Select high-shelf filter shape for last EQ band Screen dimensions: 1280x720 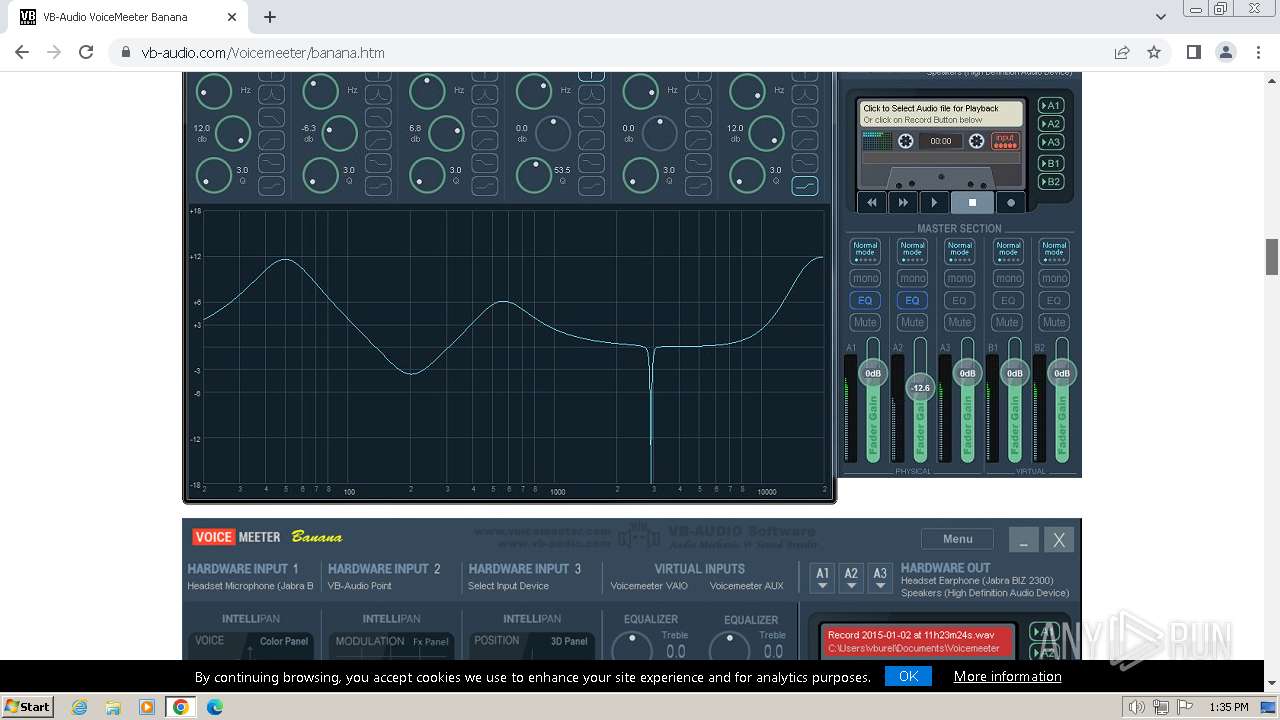pos(805,186)
